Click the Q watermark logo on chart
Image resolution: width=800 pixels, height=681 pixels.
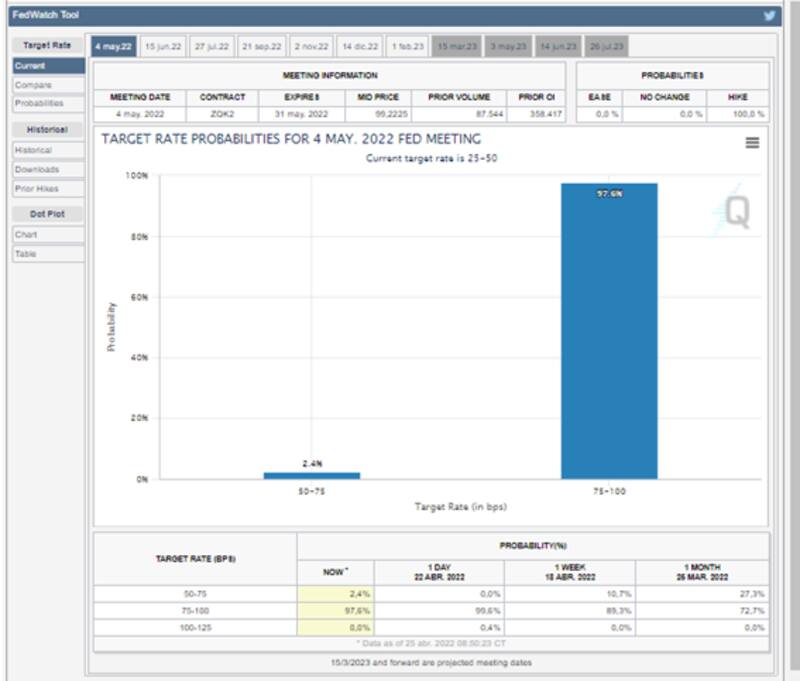point(735,211)
